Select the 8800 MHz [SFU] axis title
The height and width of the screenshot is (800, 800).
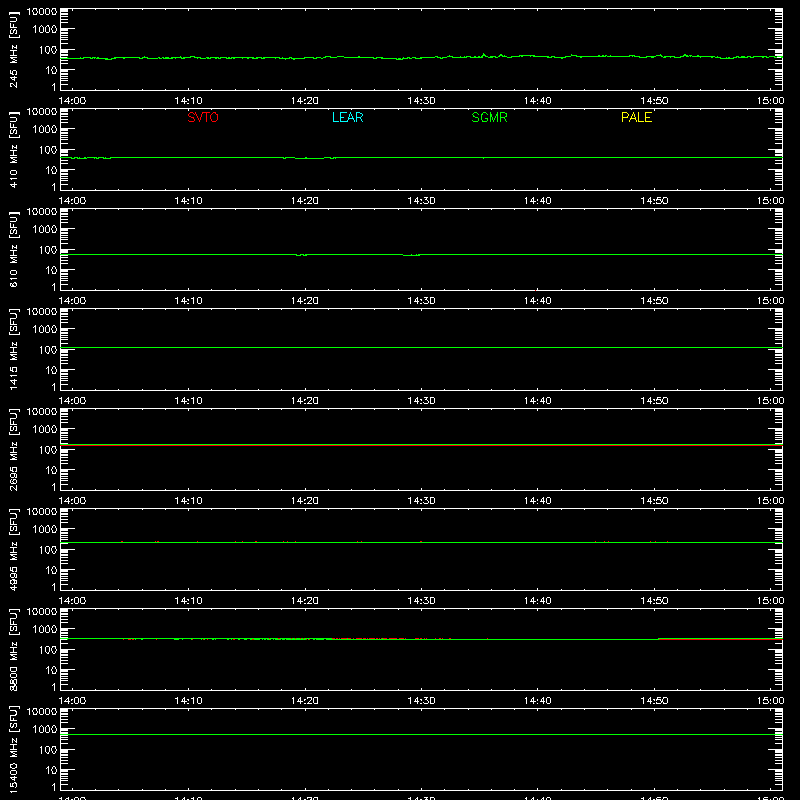pyautogui.click(x=13, y=649)
